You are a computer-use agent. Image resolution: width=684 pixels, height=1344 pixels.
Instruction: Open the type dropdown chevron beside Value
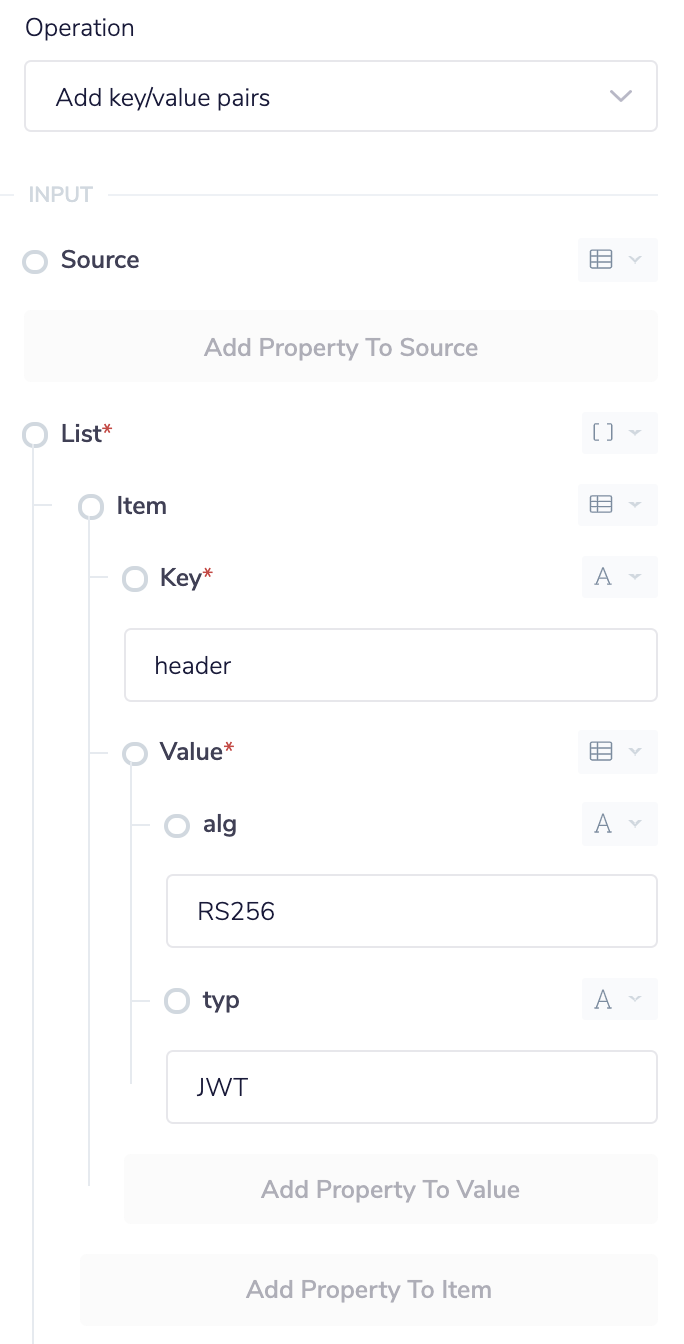click(x=634, y=751)
